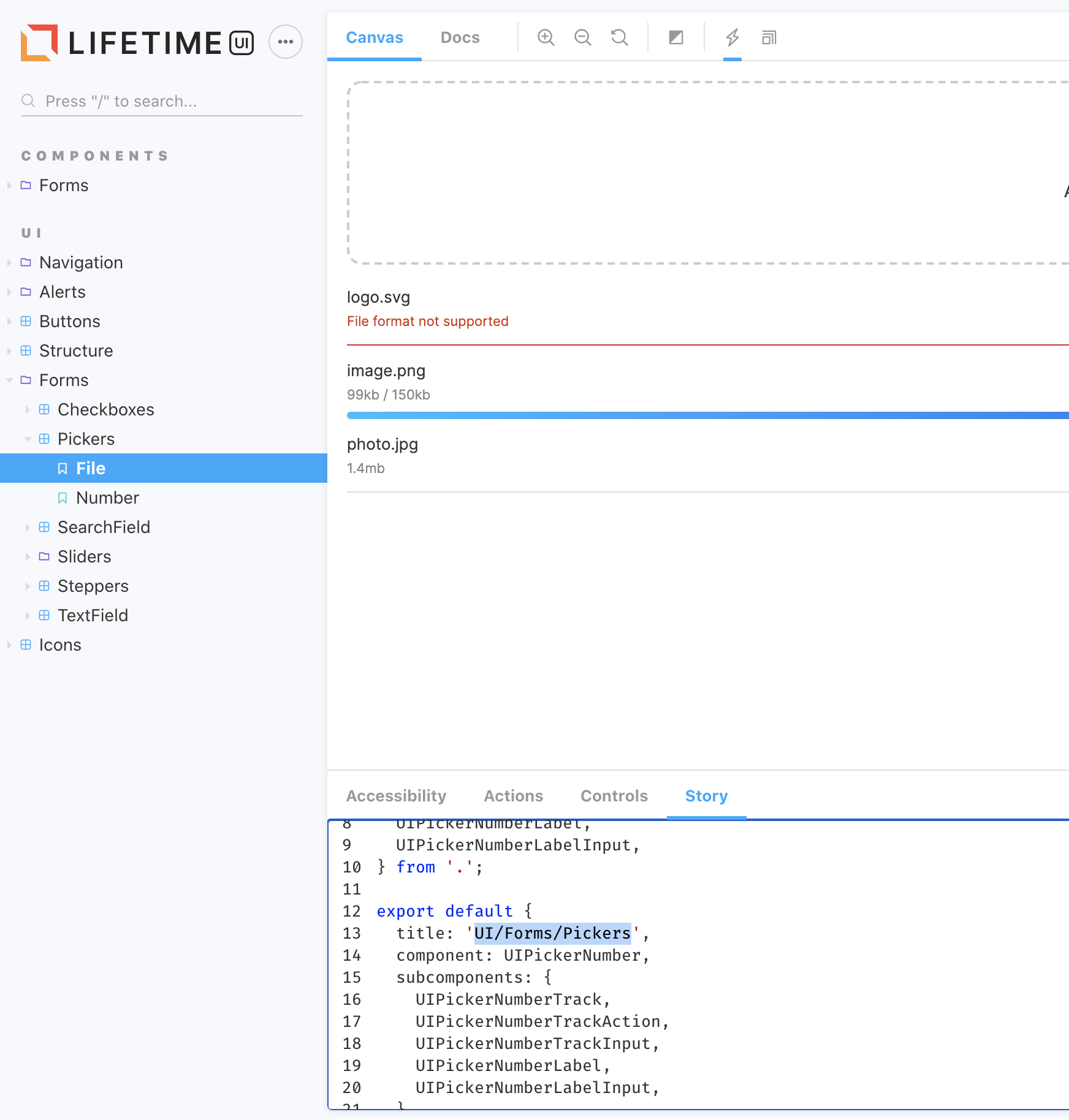Image resolution: width=1069 pixels, height=1120 pixels.
Task: Click the grid icon beside Checkboxes
Action: click(44, 409)
